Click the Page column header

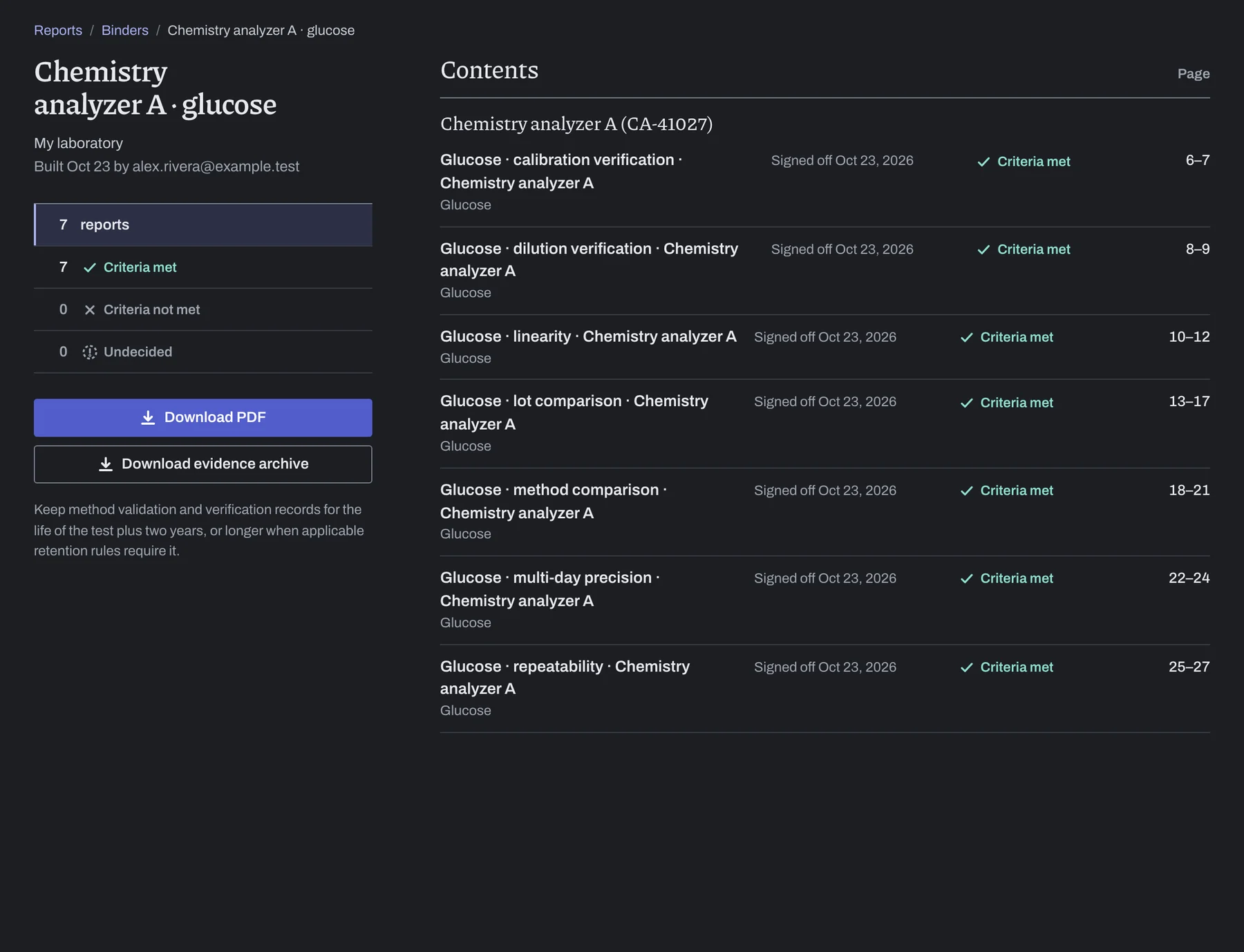point(1194,74)
